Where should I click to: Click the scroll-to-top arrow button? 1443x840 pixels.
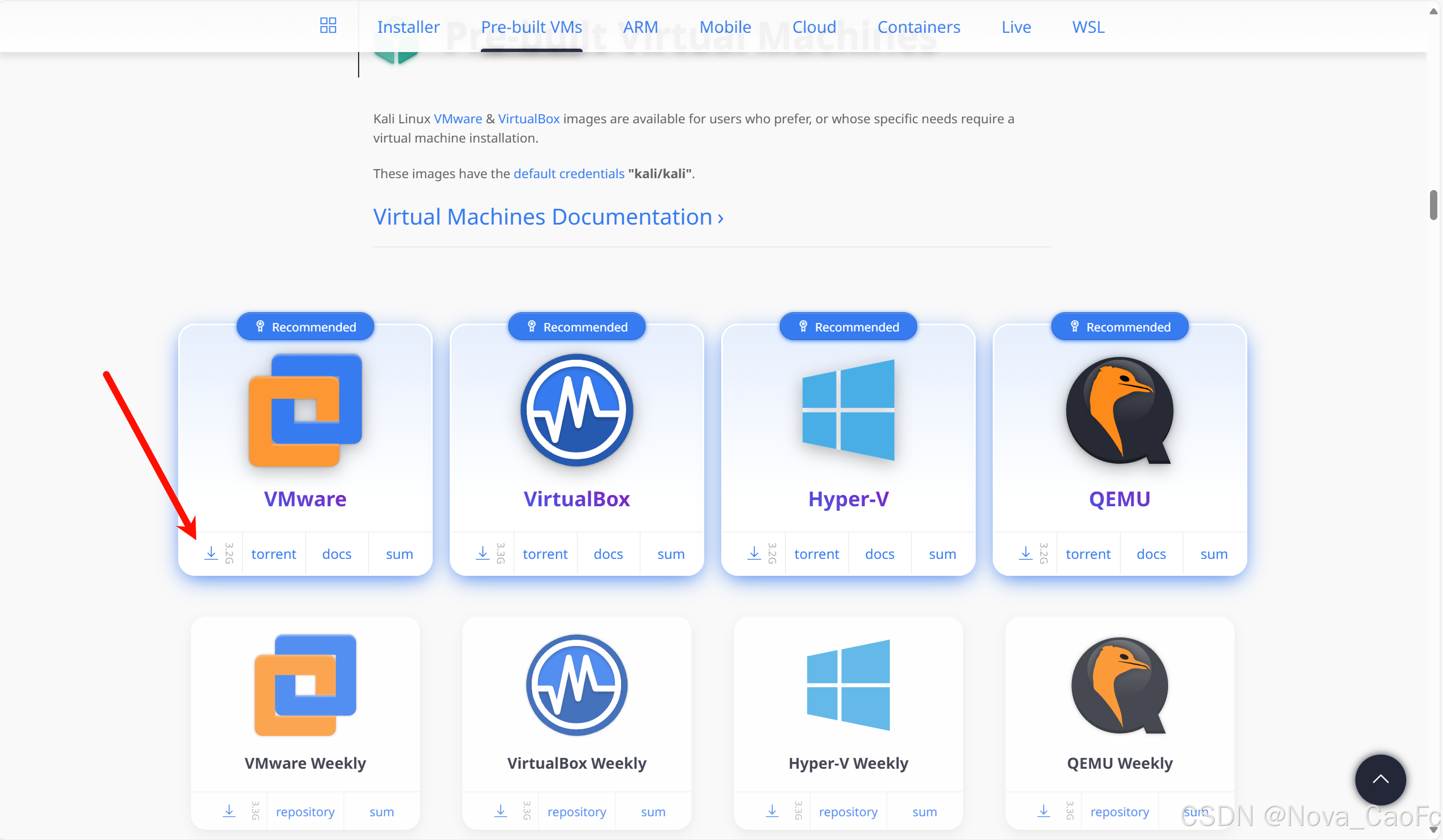[x=1380, y=779]
